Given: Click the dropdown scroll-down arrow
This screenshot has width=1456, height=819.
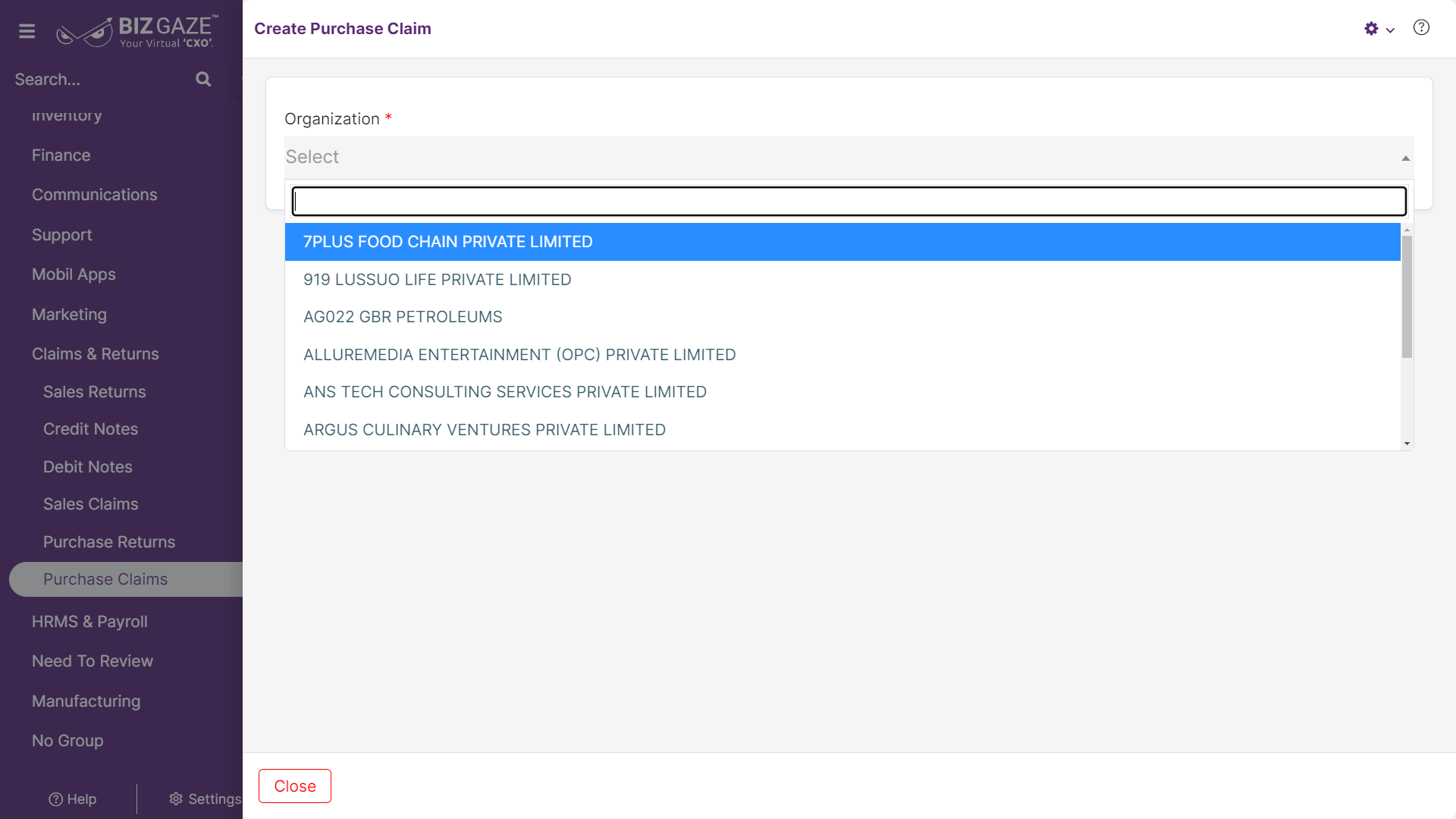Looking at the screenshot, I should [x=1407, y=444].
